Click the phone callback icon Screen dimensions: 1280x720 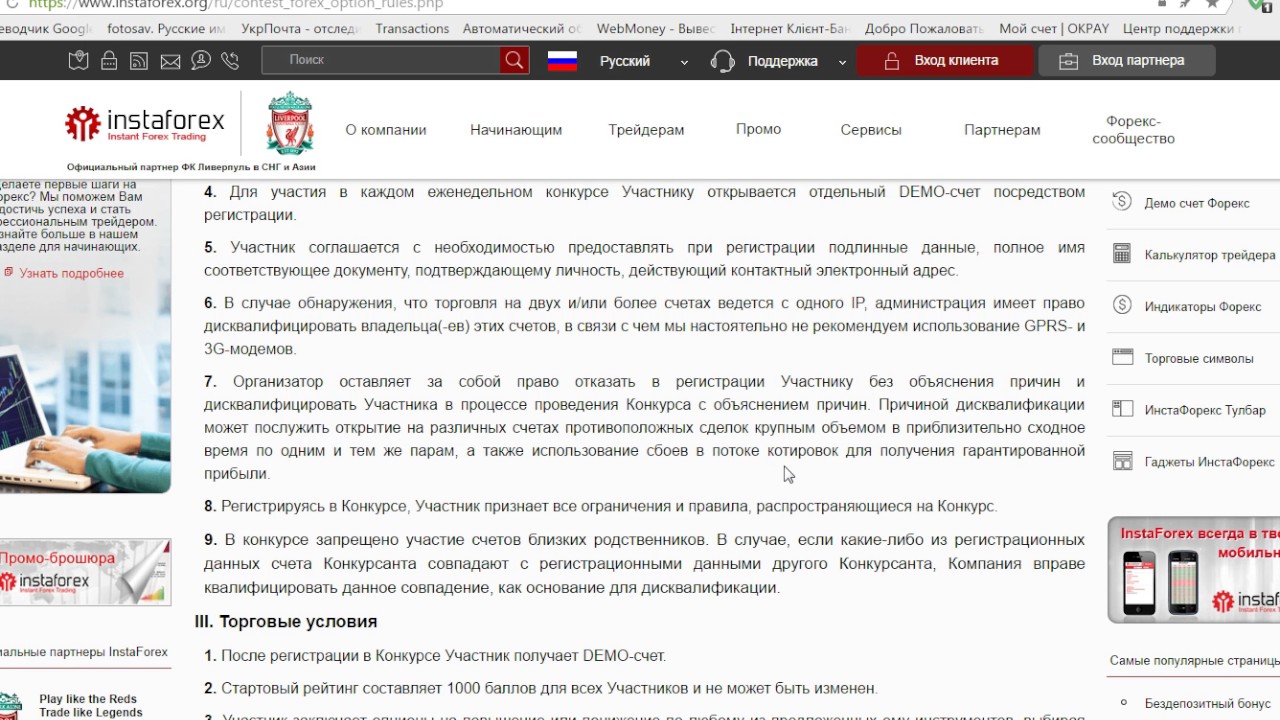coord(230,61)
